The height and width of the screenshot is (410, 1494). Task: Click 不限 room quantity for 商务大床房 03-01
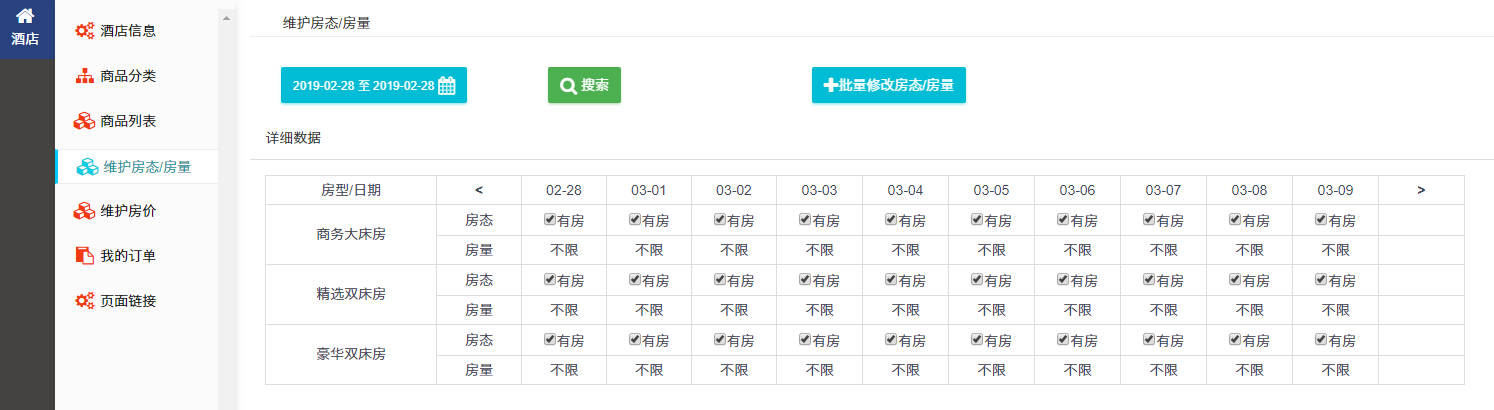click(649, 250)
